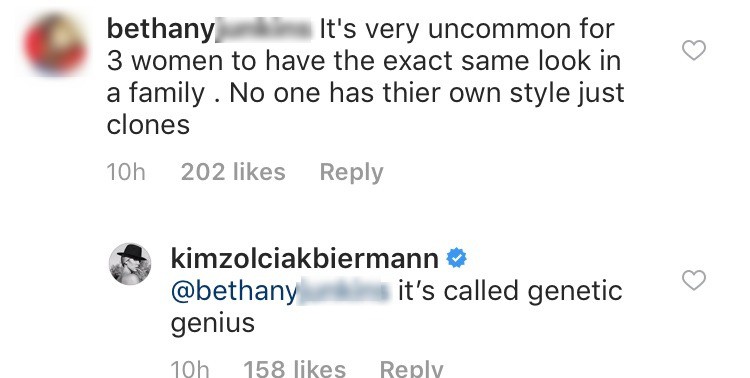Like bethany's comment with the heart icon
The width and height of the screenshot is (750, 378).
tap(694, 50)
